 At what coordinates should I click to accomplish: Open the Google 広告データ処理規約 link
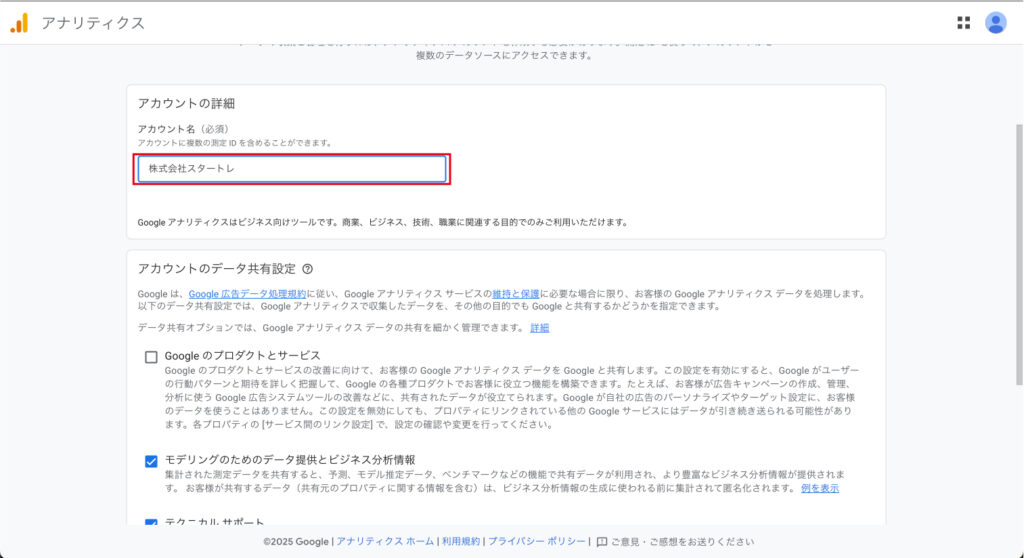click(247, 294)
